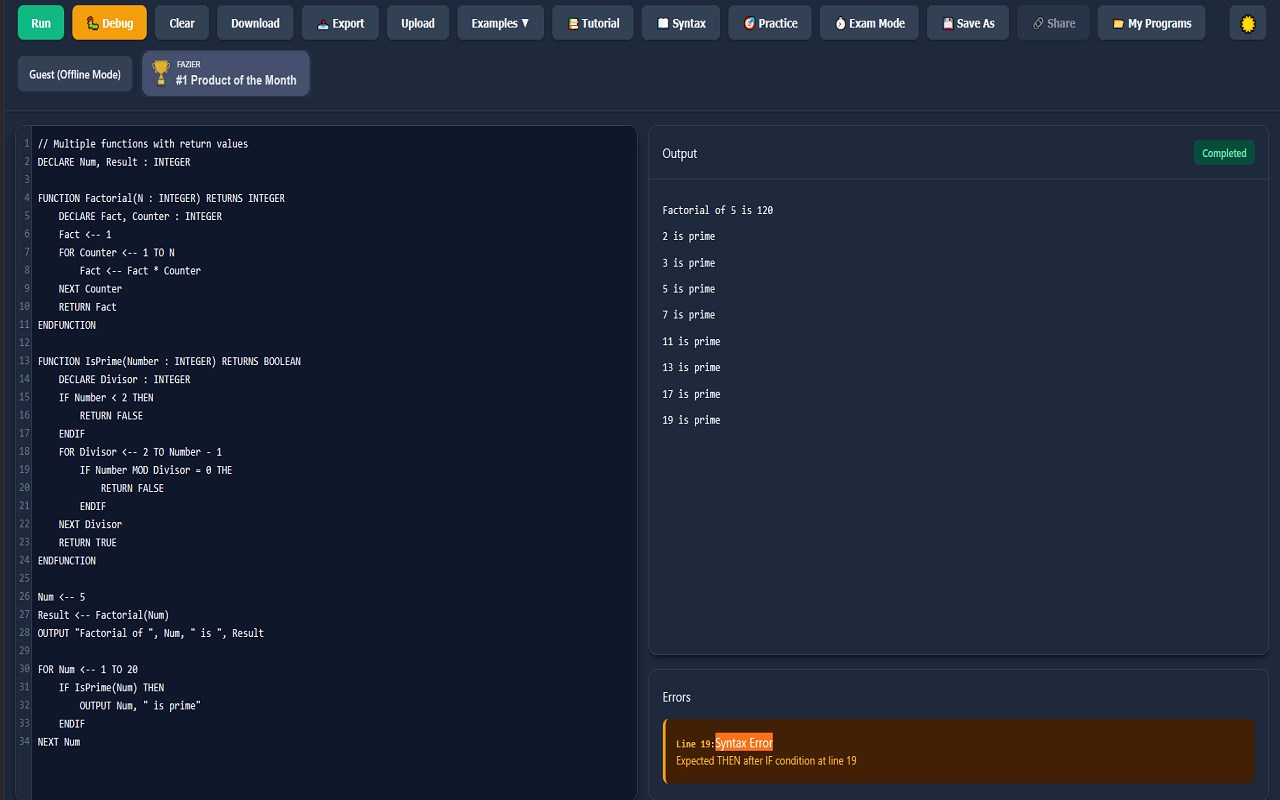Click "Expected THEN after IF condition" message
The image size is (1280, 800).
pyautogui.click(x=766, y=761)
